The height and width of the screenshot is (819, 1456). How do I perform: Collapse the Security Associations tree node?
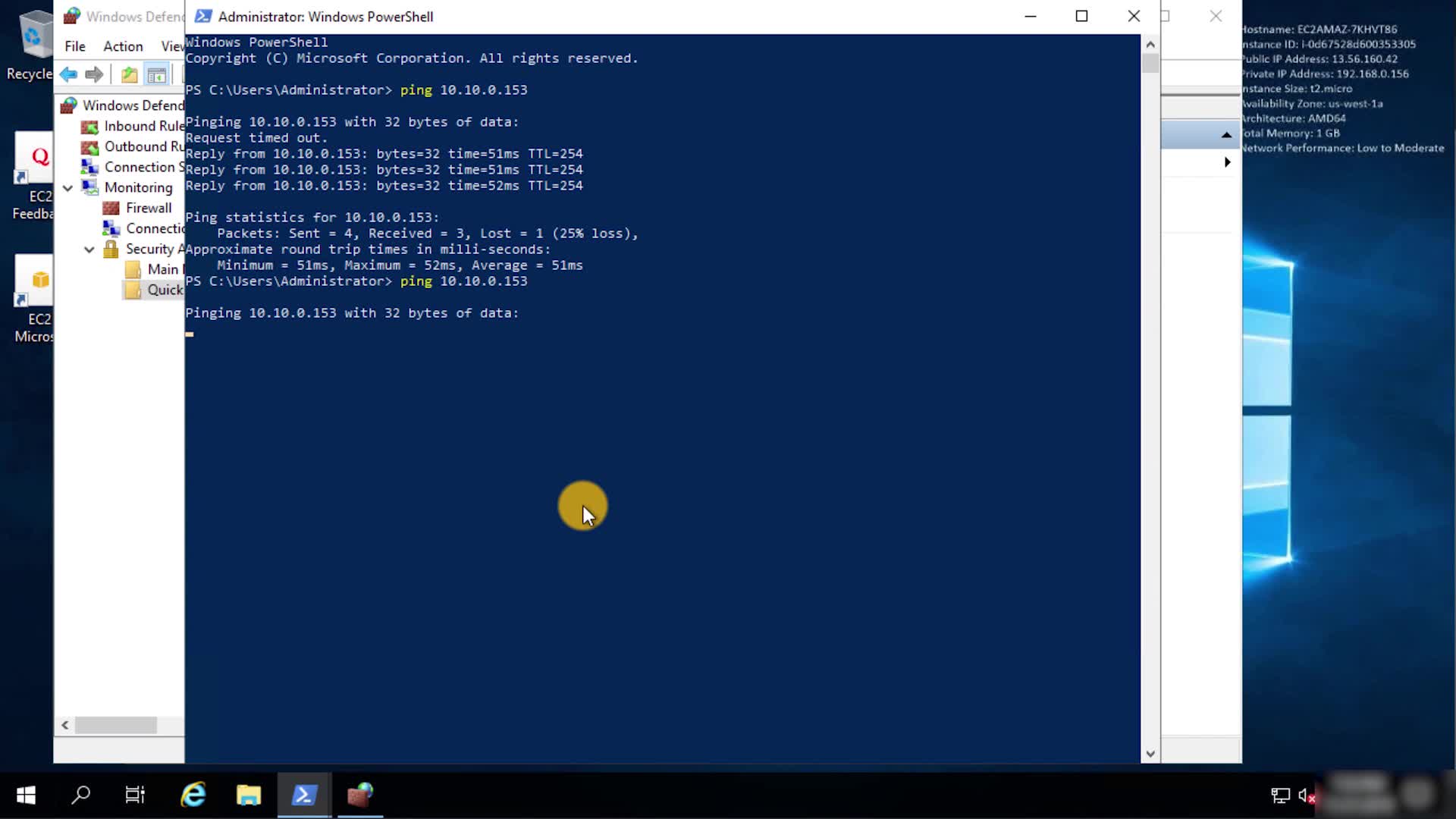pyautogui.click(x=89, y=249)
